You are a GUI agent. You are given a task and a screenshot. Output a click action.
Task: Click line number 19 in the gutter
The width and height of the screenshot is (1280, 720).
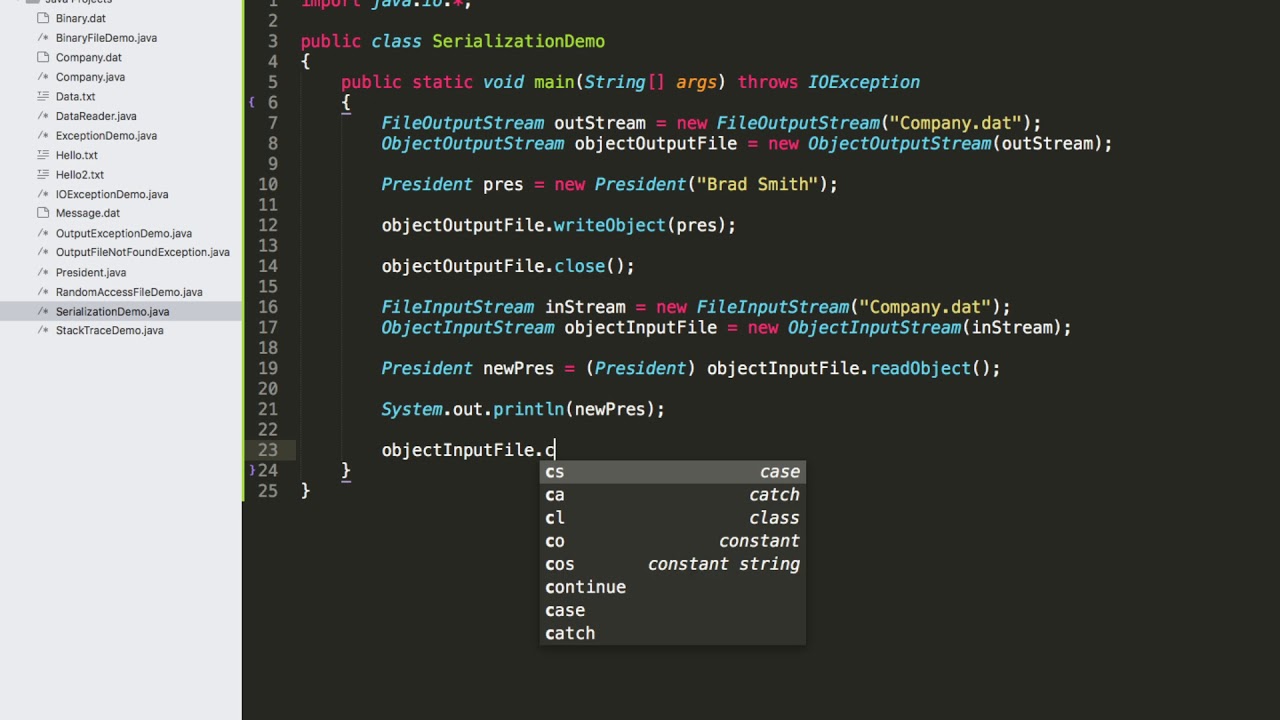(x=268, y=368)
